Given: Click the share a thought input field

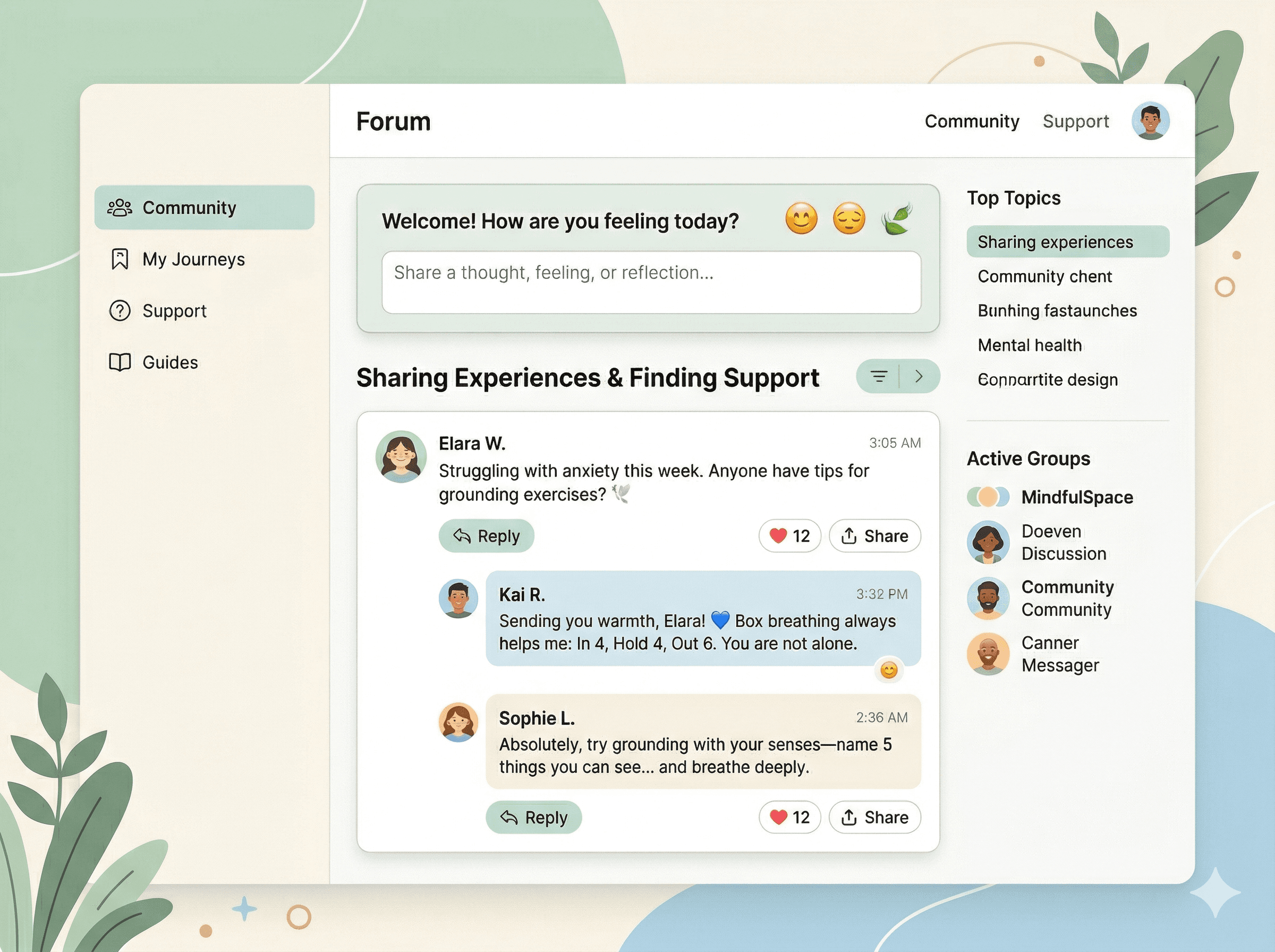Looking at the screenshot, I should coord(651,283).
